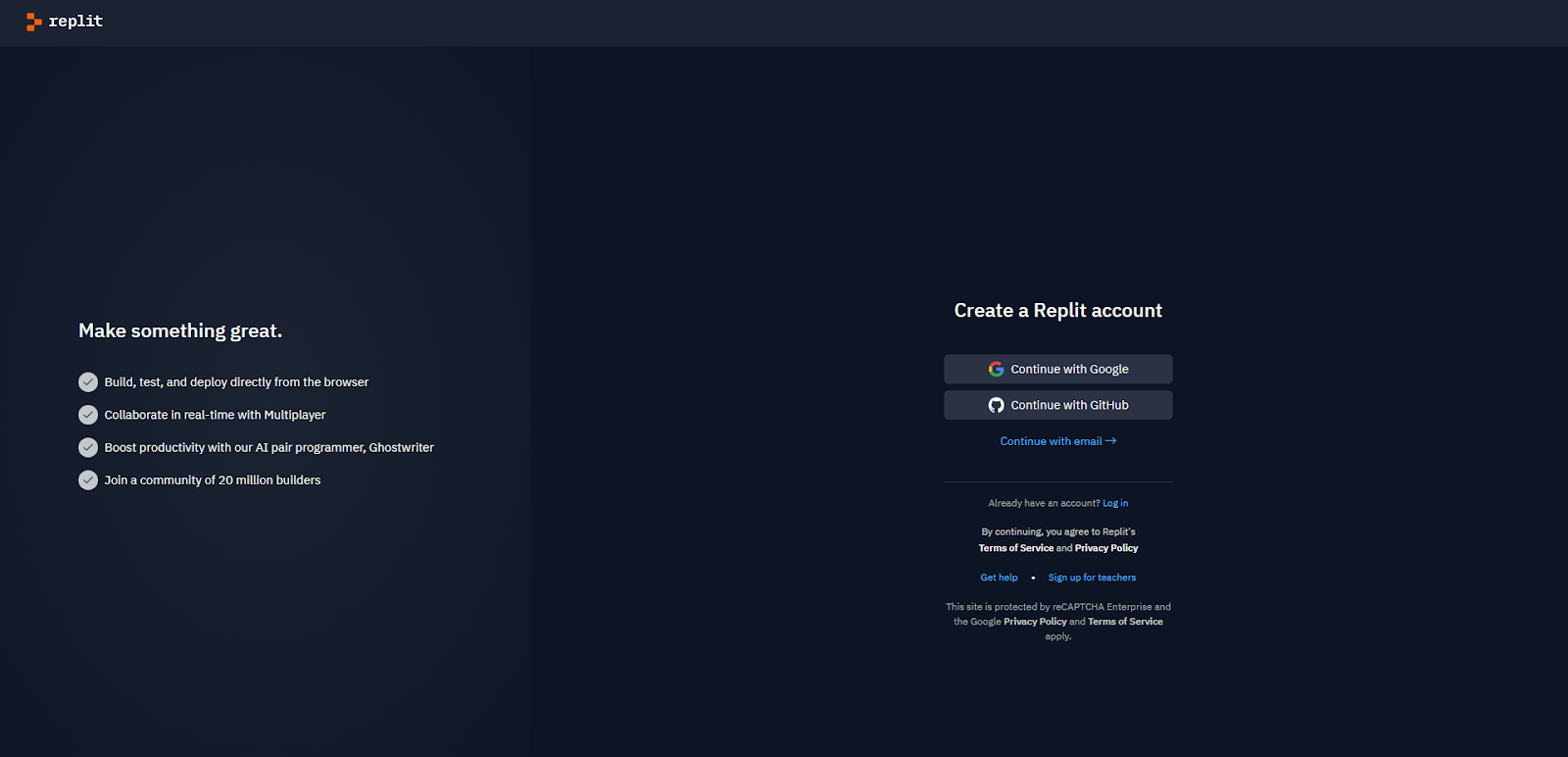The height and width of the screenshot is (757, 1568).
Task: Click checkmark beside Build, test, and deploy
Action: (88, 382)
